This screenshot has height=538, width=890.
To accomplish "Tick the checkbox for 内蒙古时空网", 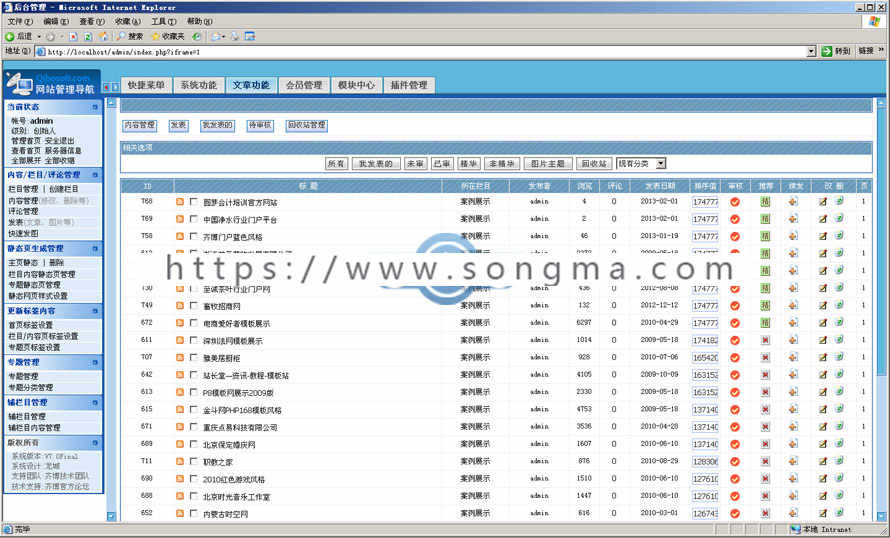I will (194, 513).
